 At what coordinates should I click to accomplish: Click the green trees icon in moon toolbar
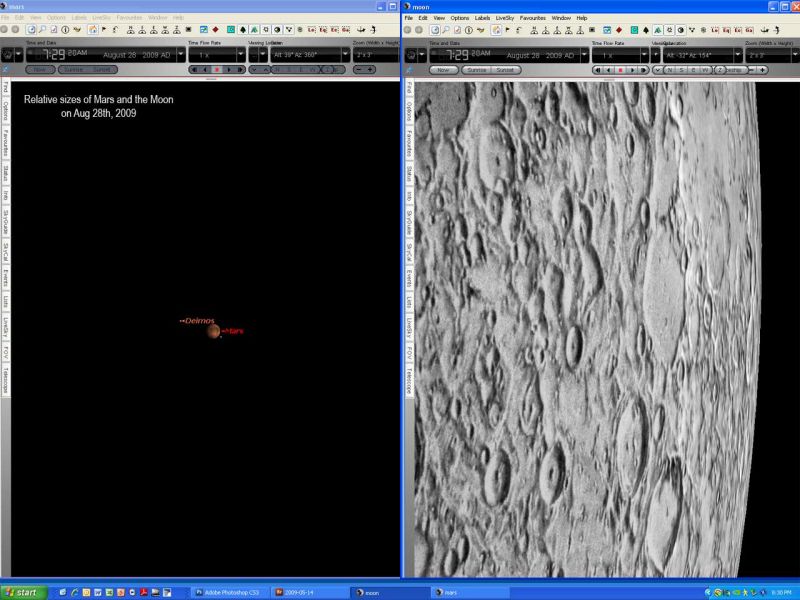658,30
